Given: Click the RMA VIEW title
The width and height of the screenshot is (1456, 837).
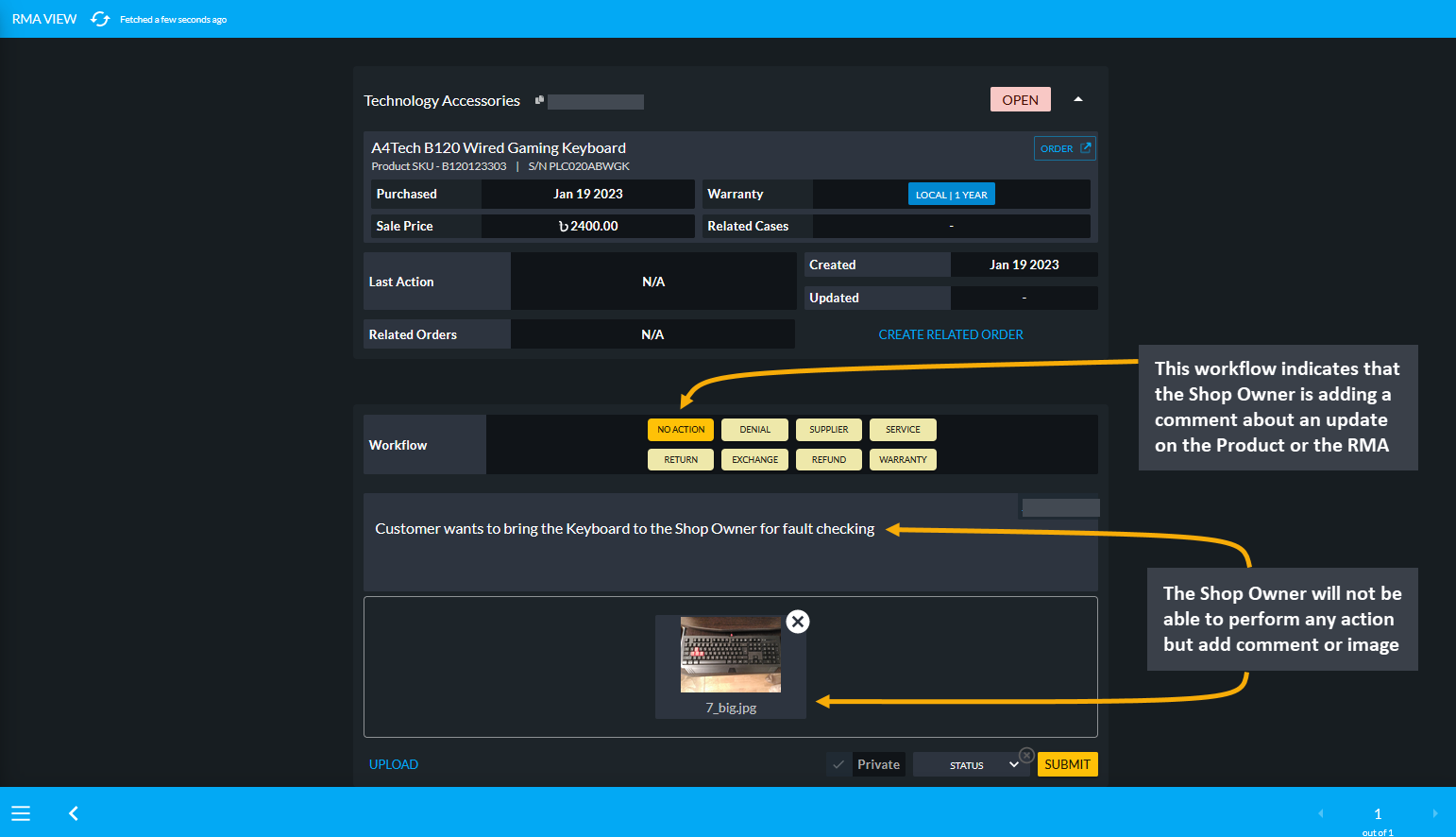Looking at the screenshot, I should [x=44, y=19].
